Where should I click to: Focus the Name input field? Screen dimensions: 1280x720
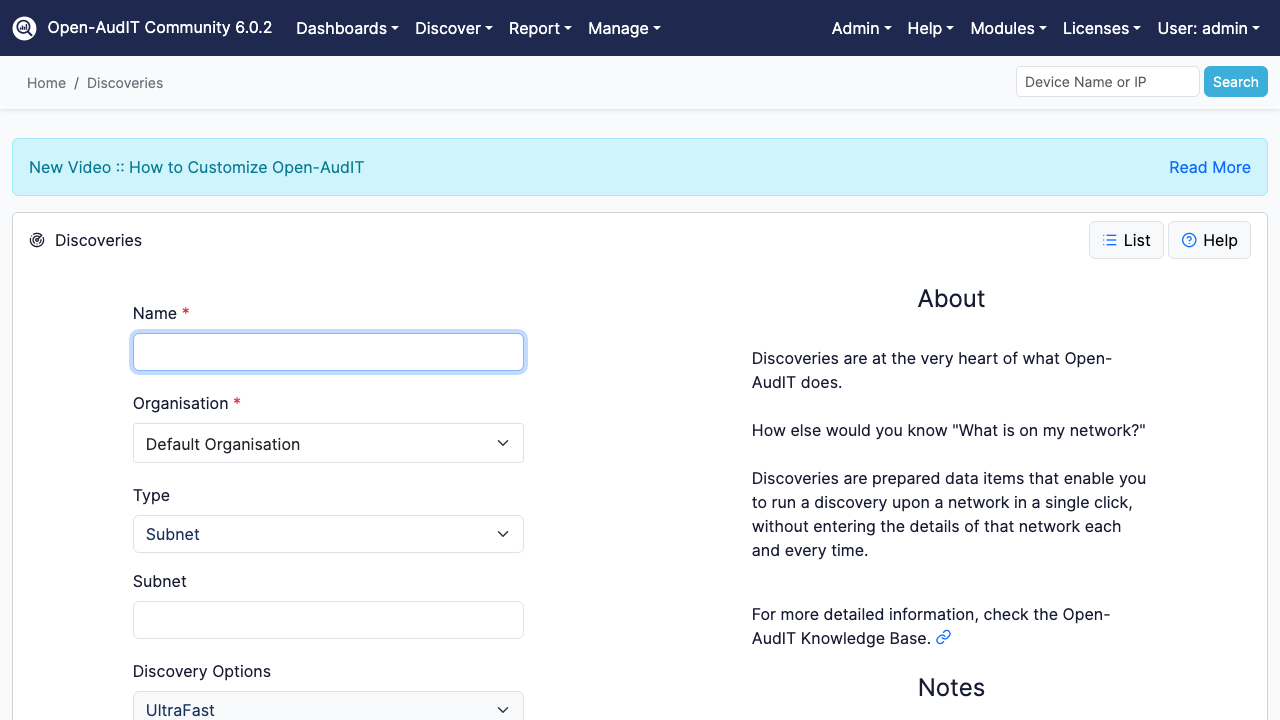pos(328,352)
